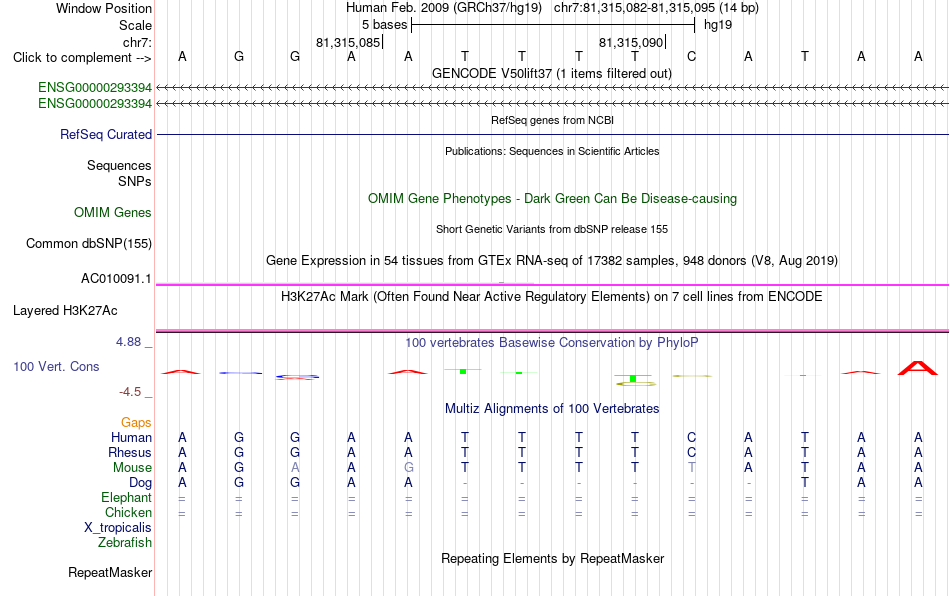Click the 'Click to complement -->' label
Screen dimensions: 950x596
(x=82, y=58)
